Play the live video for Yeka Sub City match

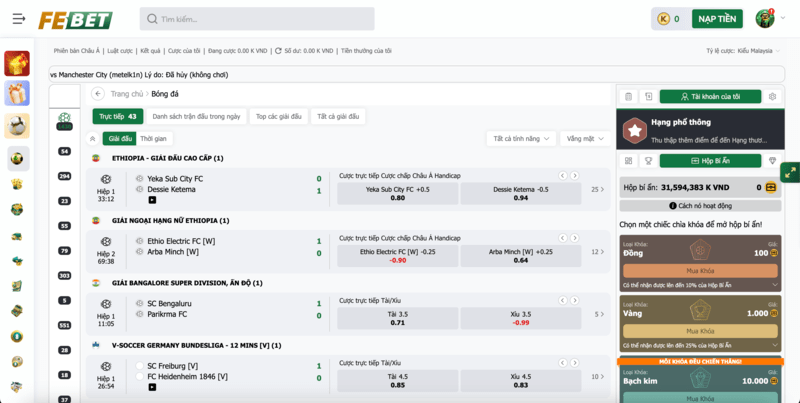(x=152, y=200)
